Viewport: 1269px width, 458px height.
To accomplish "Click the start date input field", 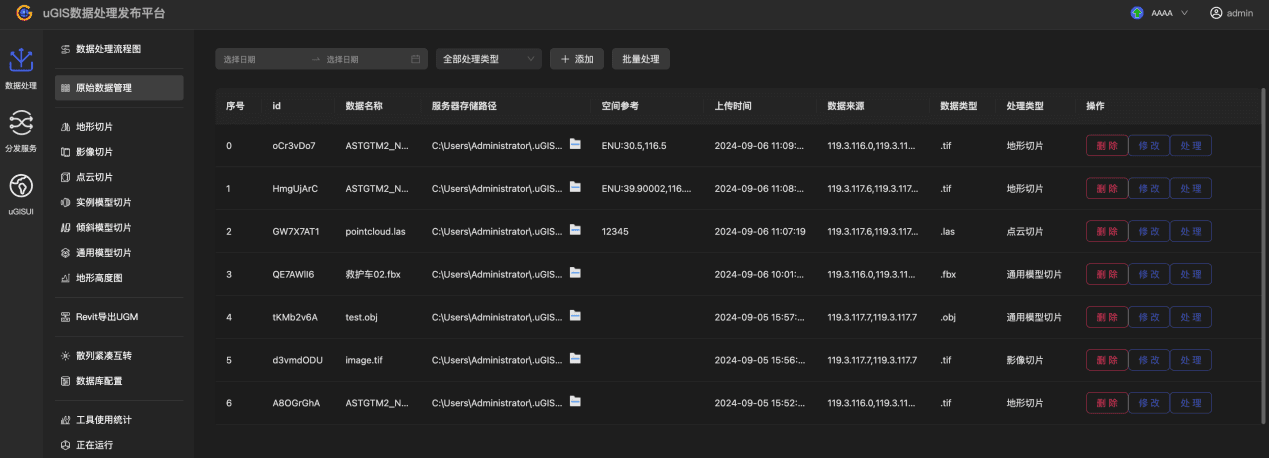I will tap(262, 59).
